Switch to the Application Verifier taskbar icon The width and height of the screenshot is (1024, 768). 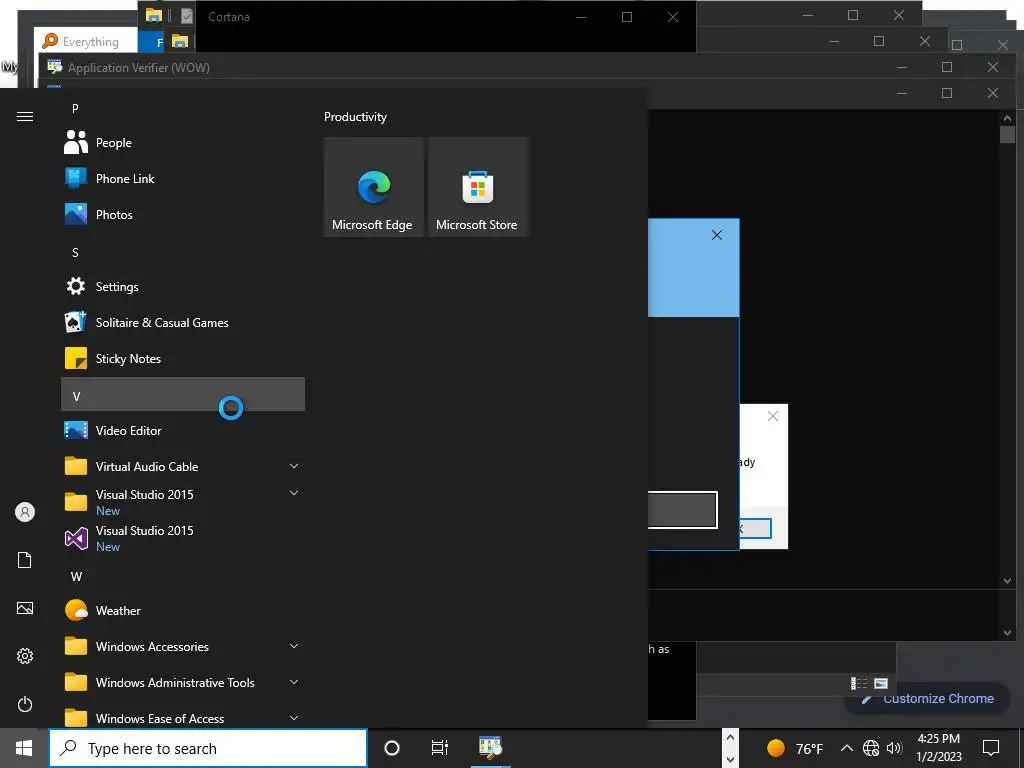click(x=490, y=748)
